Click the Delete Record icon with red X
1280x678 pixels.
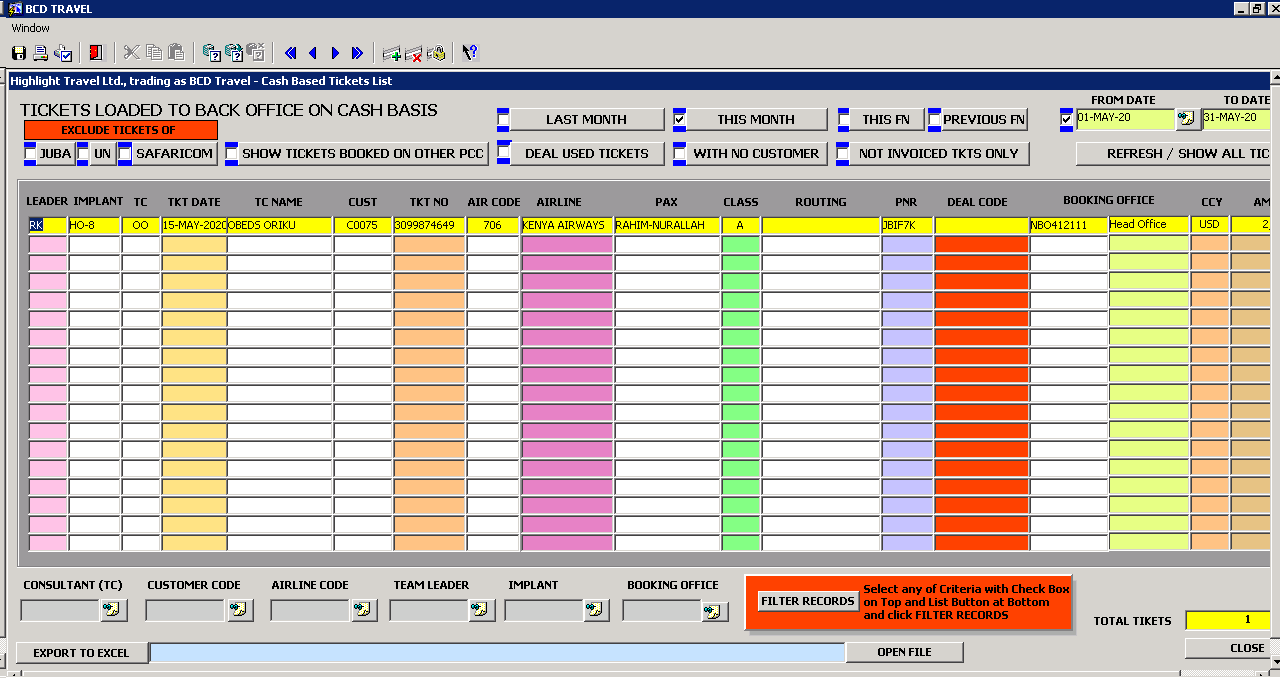[x=414, y=53]
